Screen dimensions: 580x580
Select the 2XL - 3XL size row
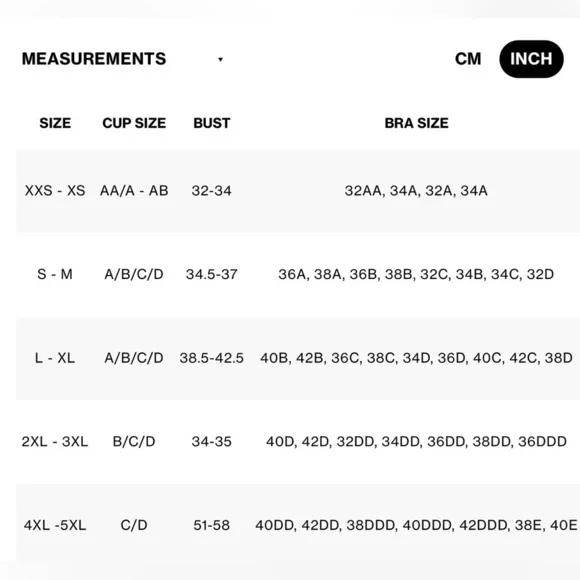coord(298,442)
